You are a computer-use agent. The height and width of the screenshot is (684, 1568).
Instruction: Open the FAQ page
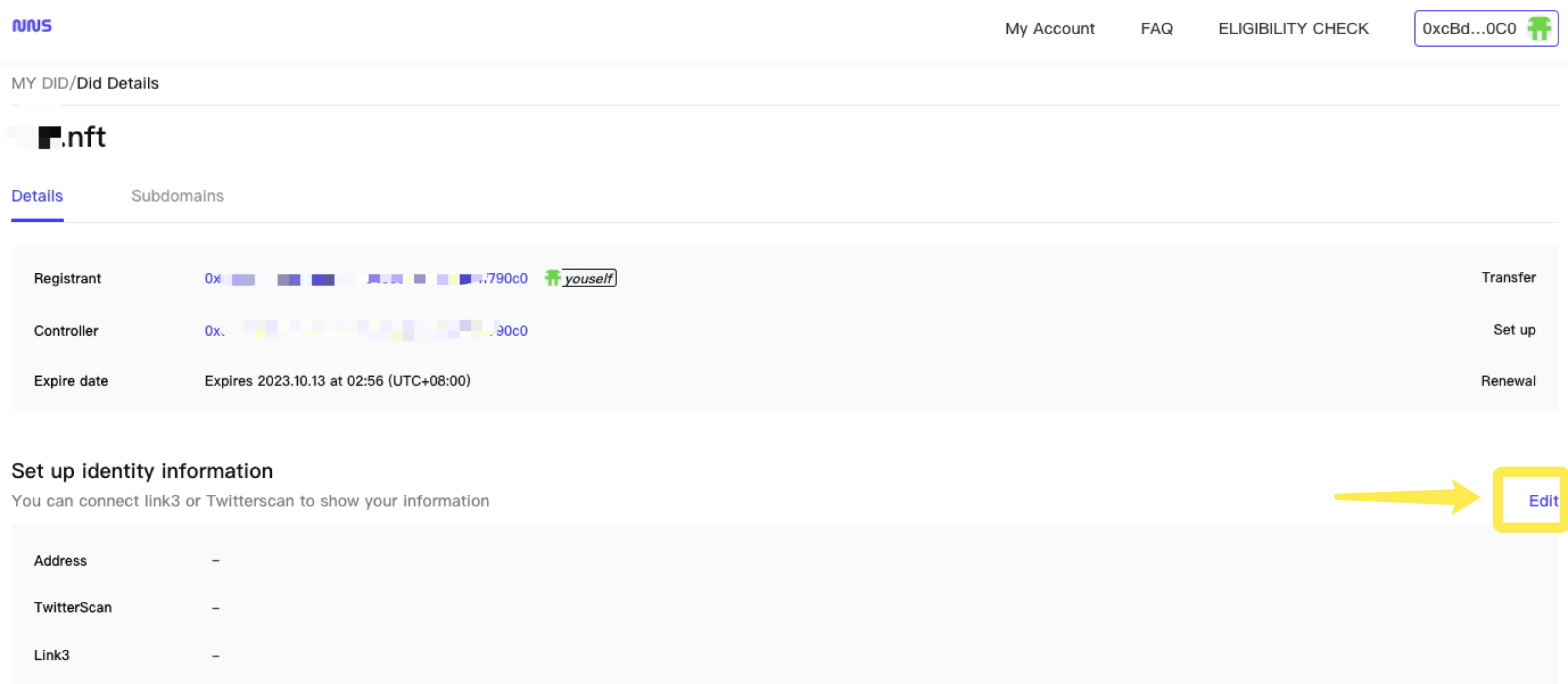(x=1156, y=28)
